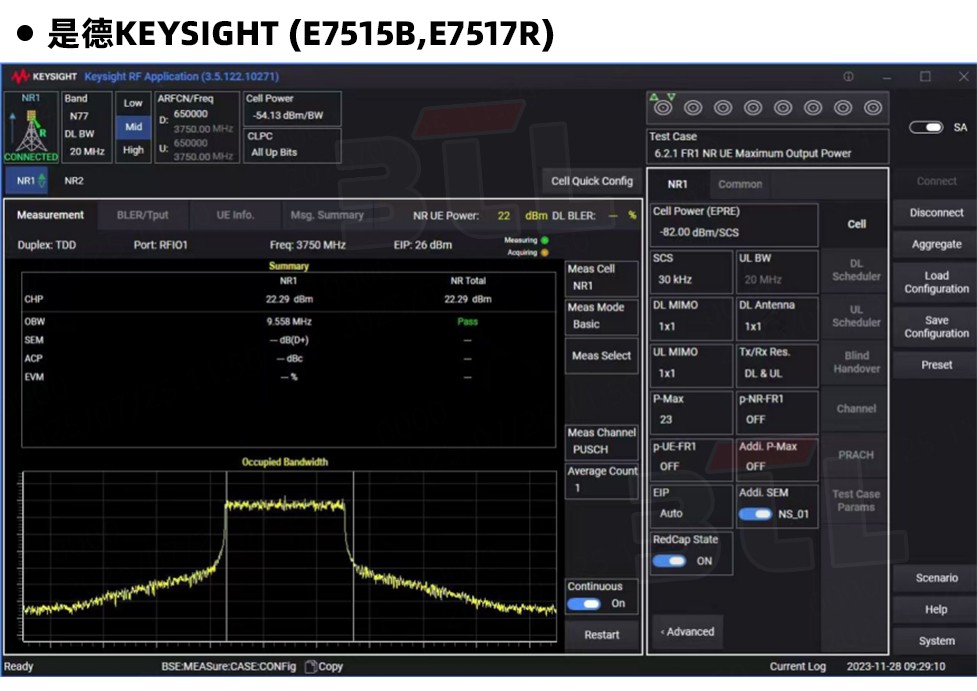Click the Restart measurement button
Image resolution: width=977 pixels, height=691 pixels.
pyautogui.click(x=602, y=635)
